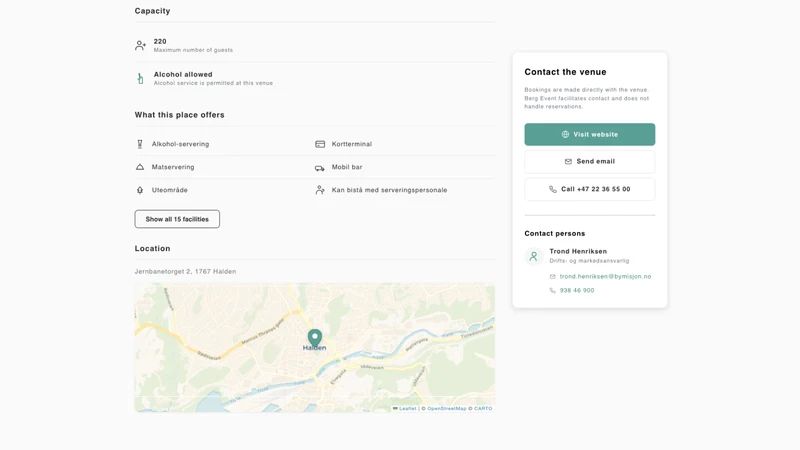Click the Alkohol-servering glass icon
The height and width of the screenshot is (450, 800).
click(140, 144)
